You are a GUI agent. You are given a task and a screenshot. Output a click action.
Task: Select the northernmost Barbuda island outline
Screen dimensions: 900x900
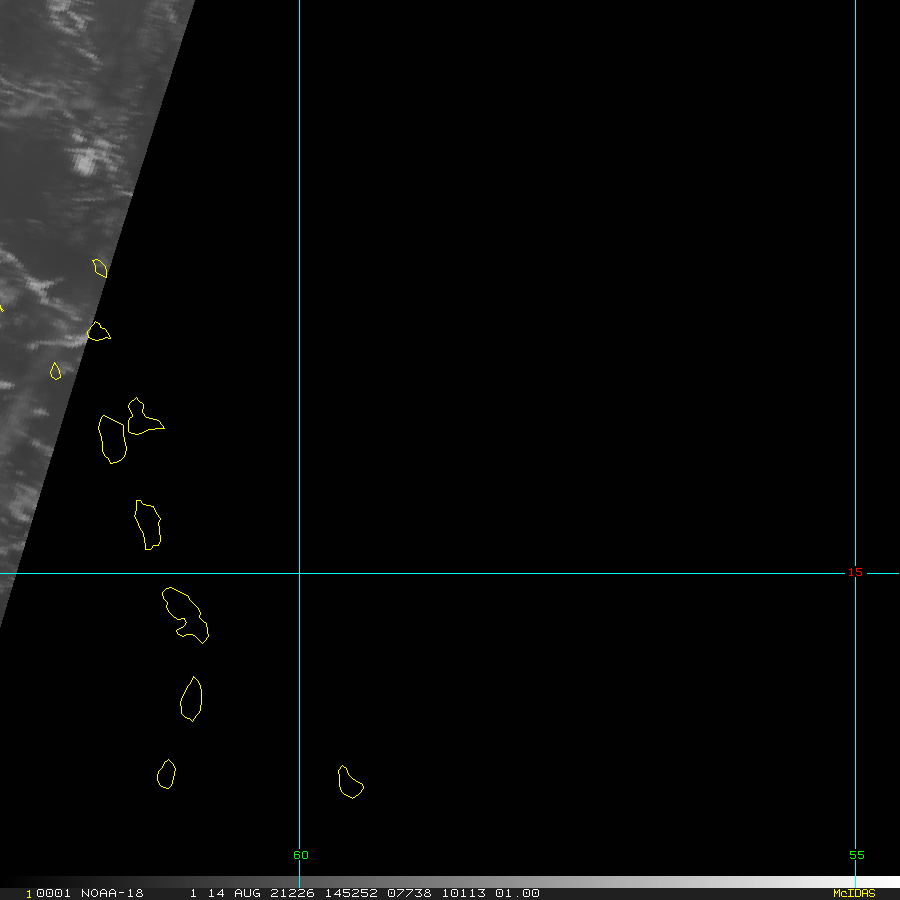click(100, 268)
